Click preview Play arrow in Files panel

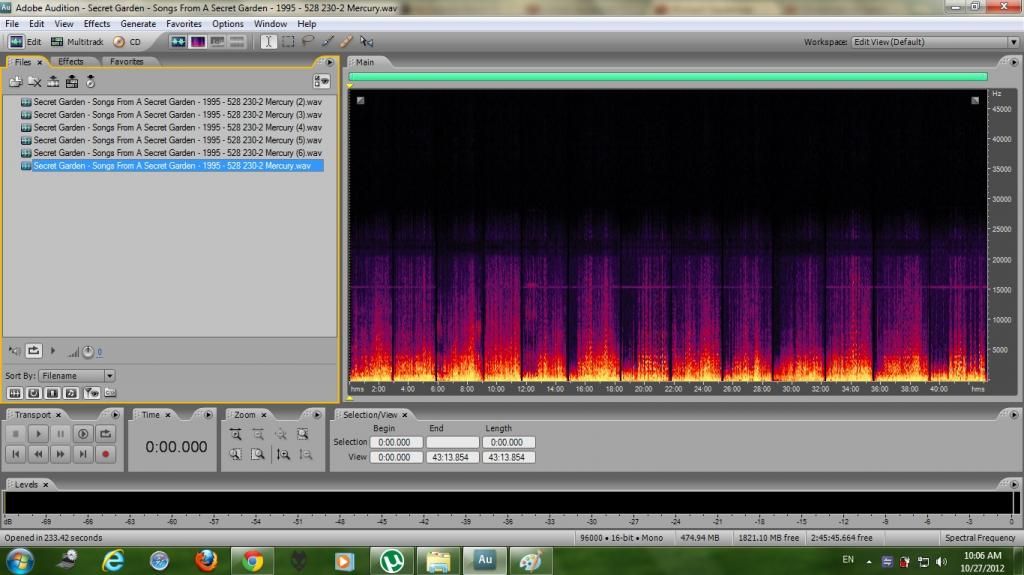click(53, 351)
